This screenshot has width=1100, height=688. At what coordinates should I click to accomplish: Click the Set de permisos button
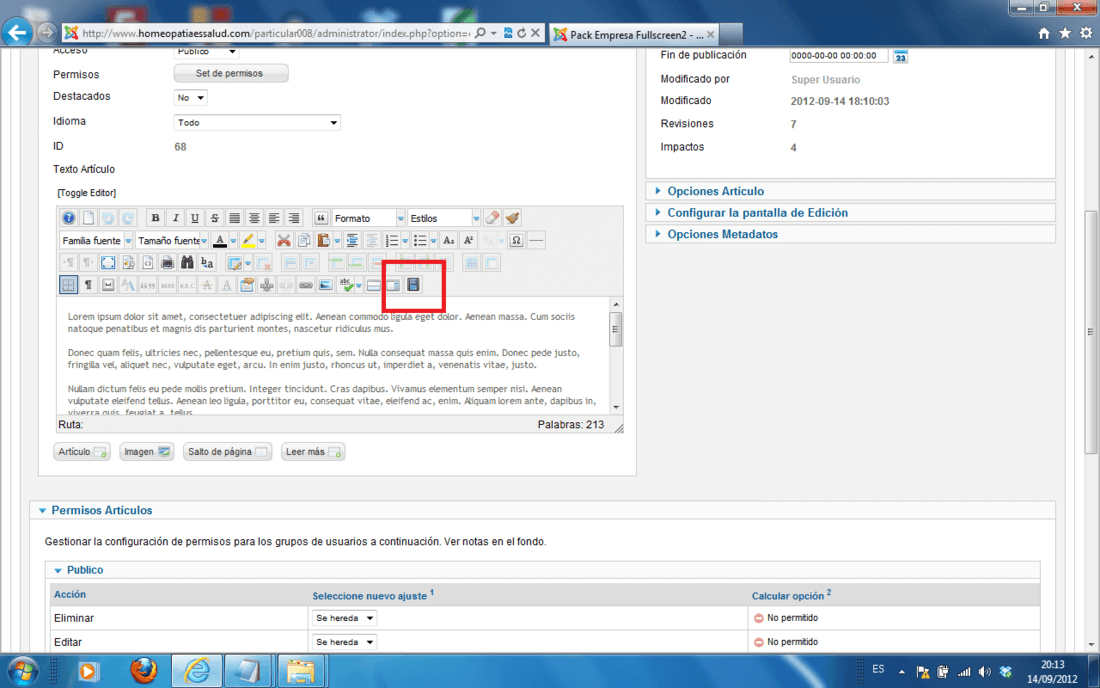(230, 73)
